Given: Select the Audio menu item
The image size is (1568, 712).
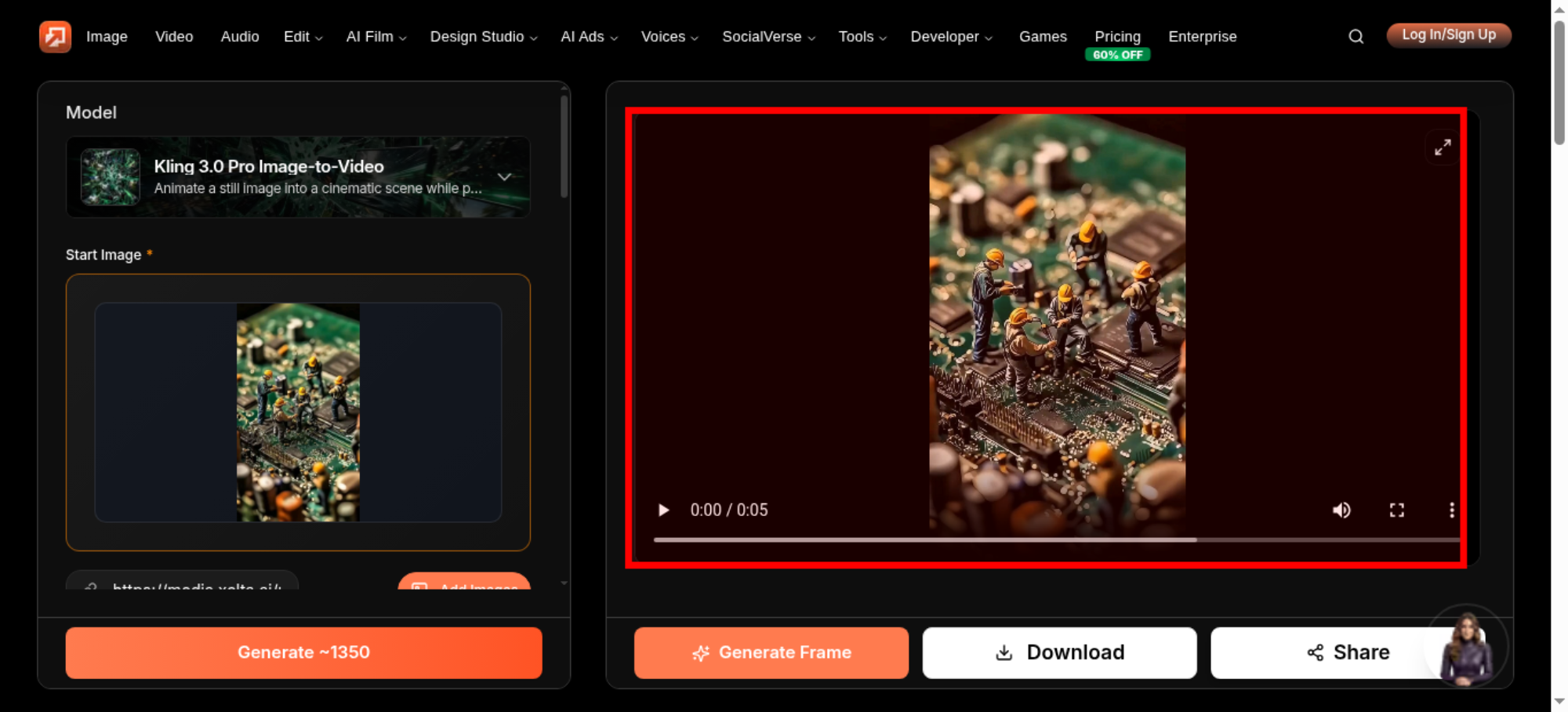Looking at the screenshot, I should click(x=240, y=37).
